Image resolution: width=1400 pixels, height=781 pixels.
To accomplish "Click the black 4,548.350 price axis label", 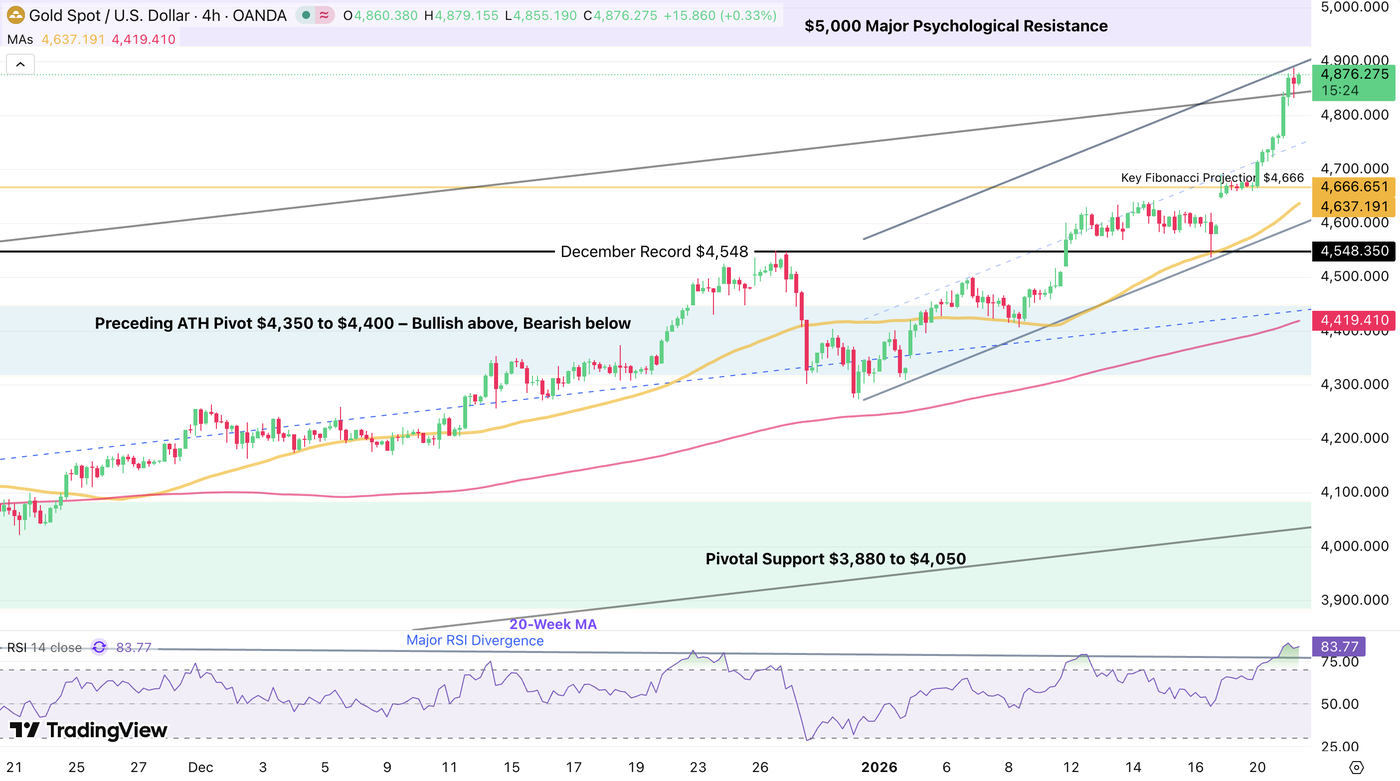I will coord(1354,251).
